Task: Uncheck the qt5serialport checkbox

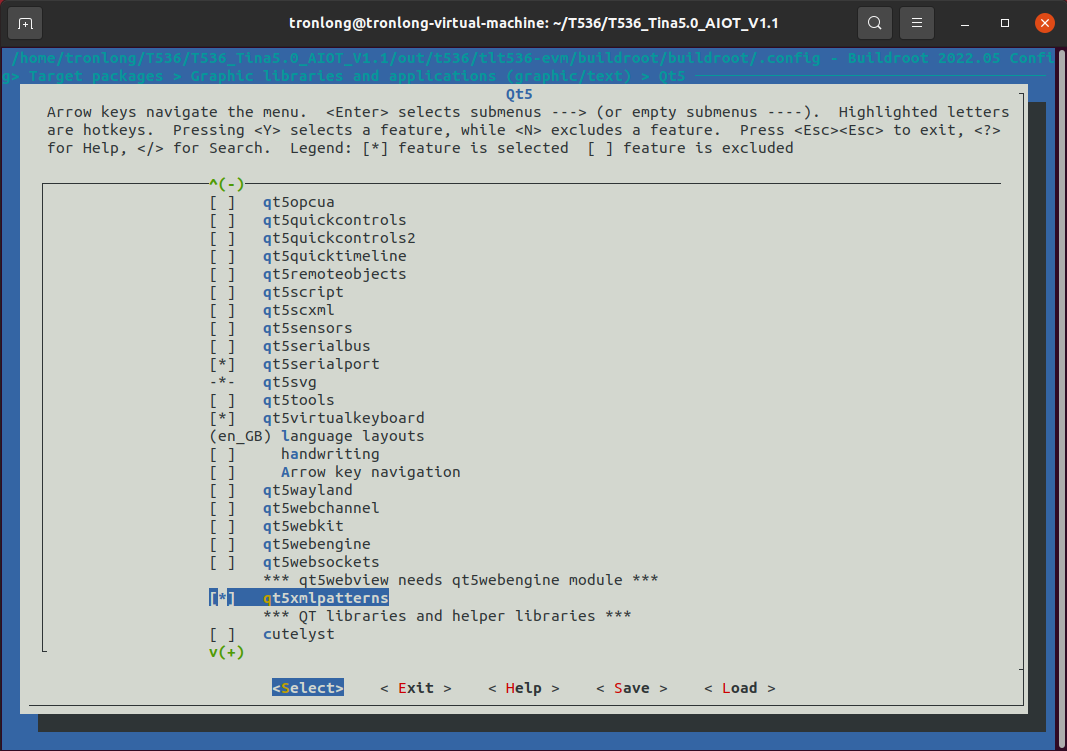Action: pos(223,365)
